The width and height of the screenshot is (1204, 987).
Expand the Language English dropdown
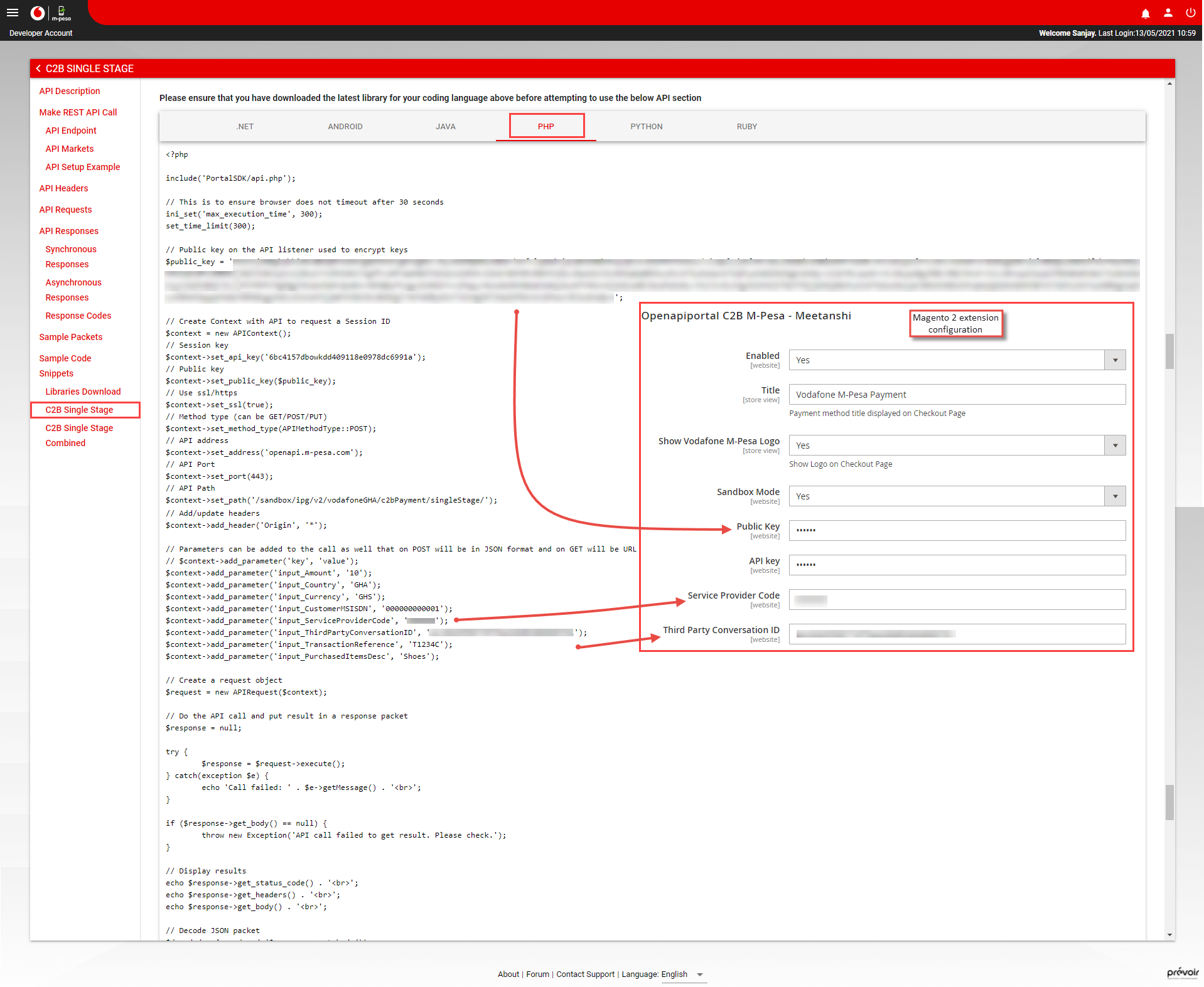701,974
